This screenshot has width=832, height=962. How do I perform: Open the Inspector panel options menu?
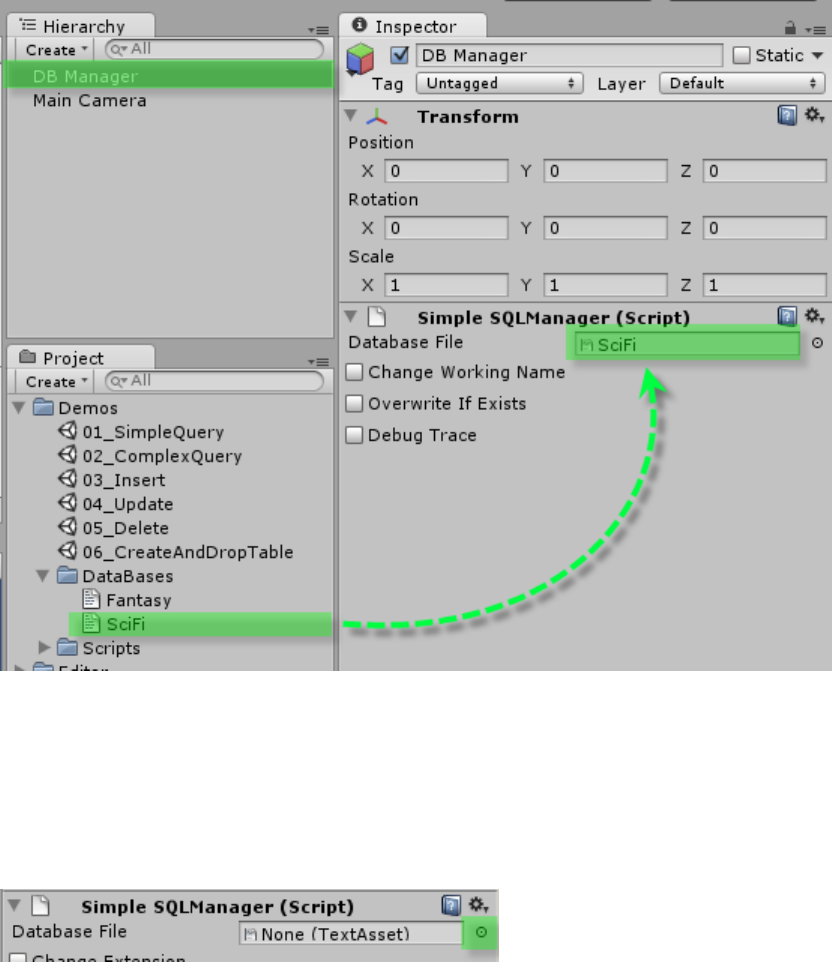tap(815, 29)
